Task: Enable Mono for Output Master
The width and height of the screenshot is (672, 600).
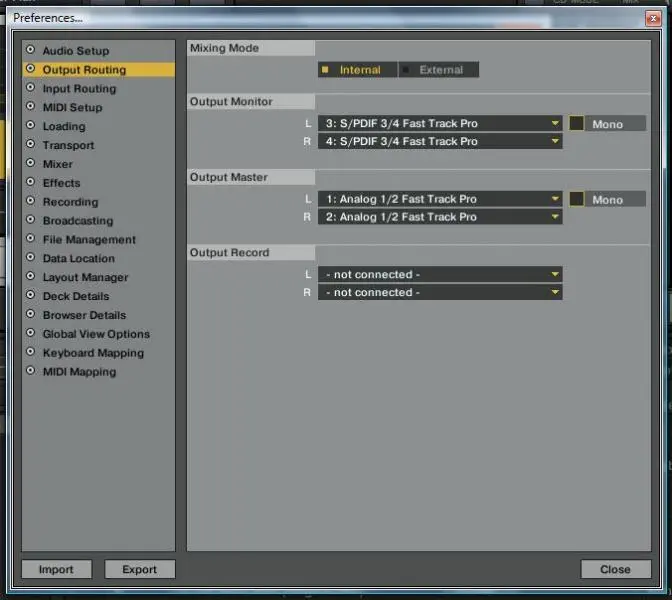Action: (x=577, y=199)
